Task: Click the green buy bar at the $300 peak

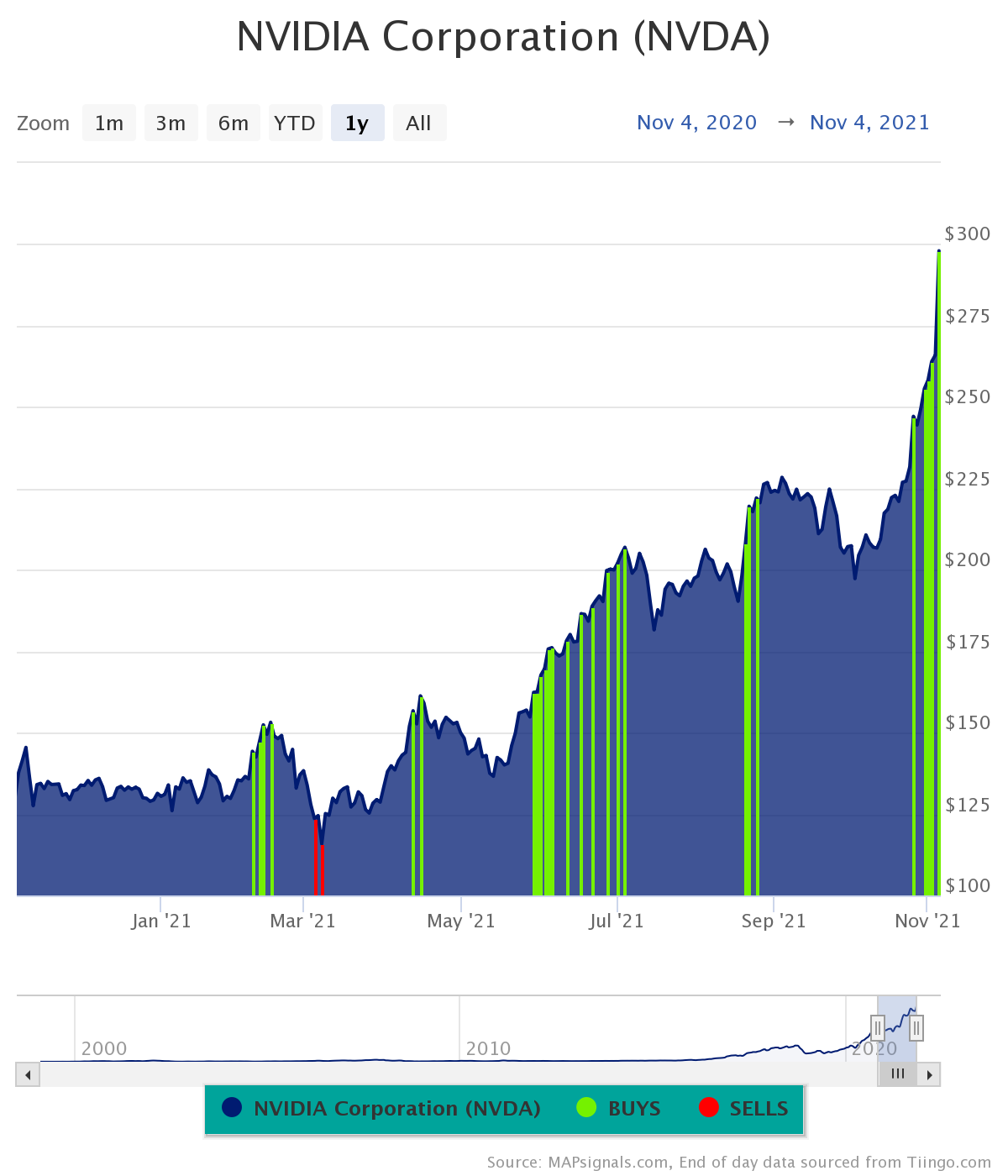Action: pos(938,573)
